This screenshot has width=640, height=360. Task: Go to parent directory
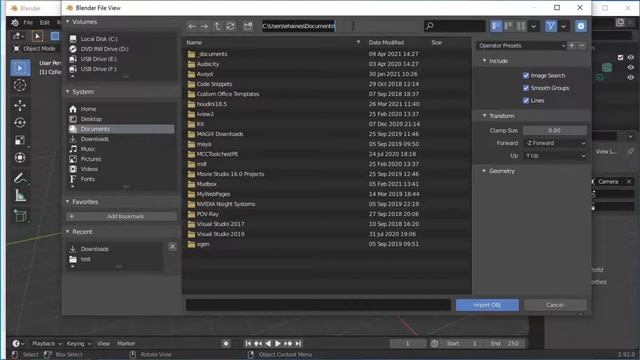pyautogui.click(x=217, y=26)
